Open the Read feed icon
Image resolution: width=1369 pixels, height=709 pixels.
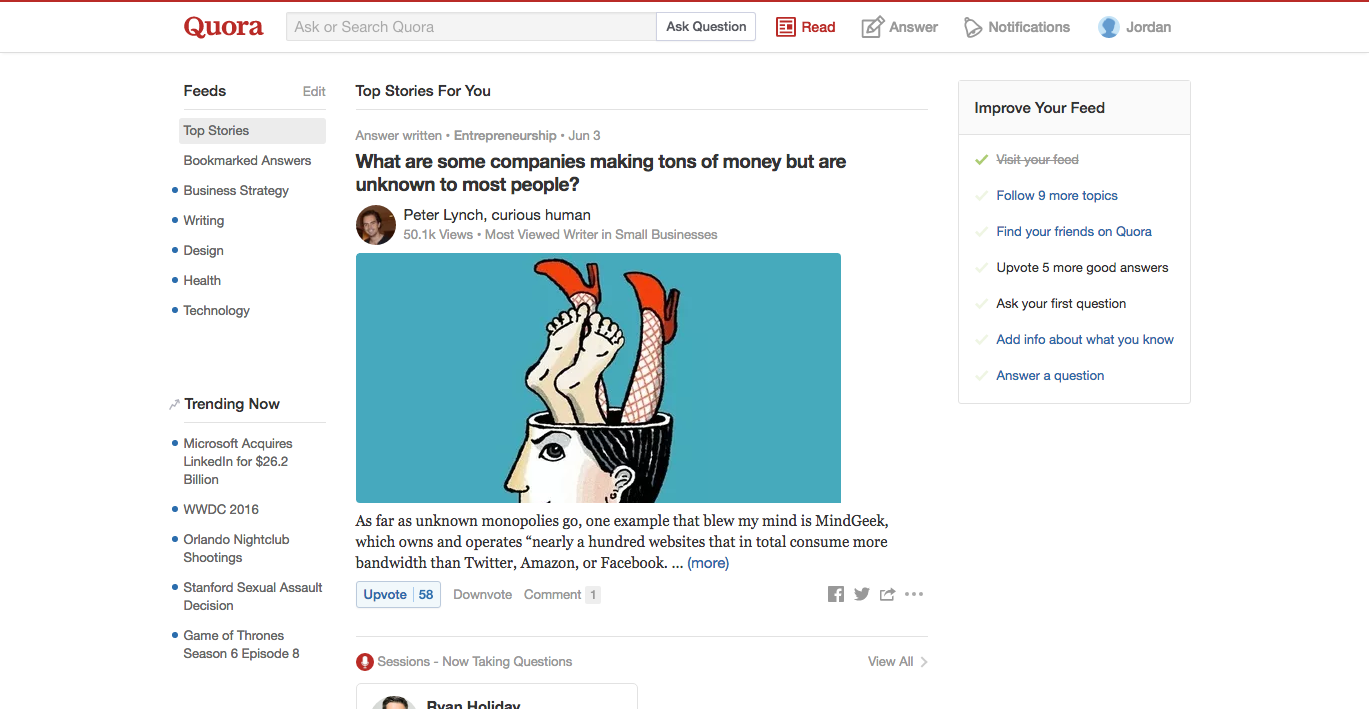[x=786, y=27]
